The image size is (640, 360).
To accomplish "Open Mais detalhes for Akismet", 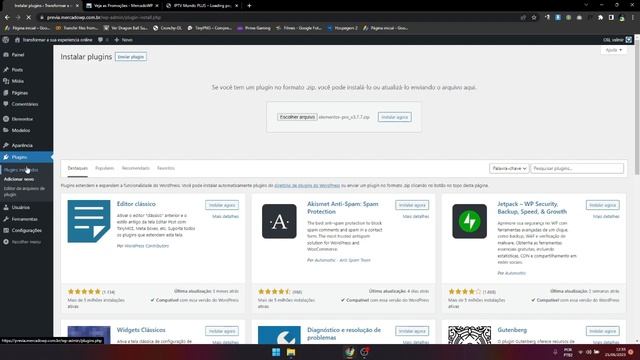I will 416,216.
